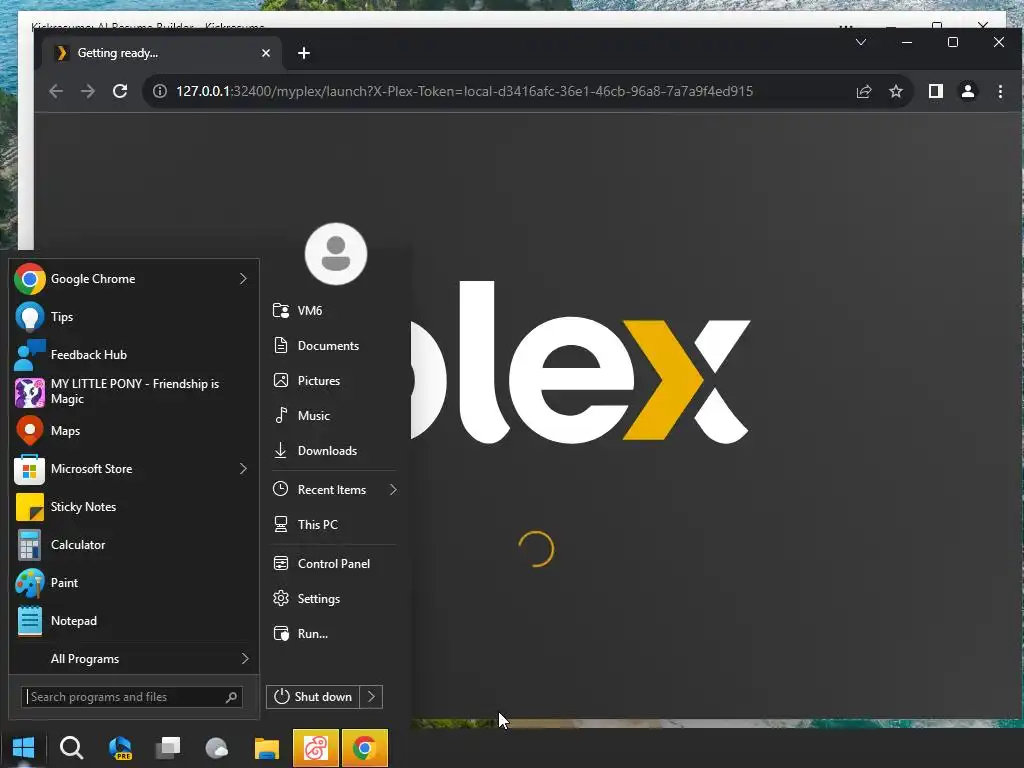Image resolution: width=1024 pixels, height=768 pixels.
Task: Open Chrome three-dot menu
Action: (1000, 91)
